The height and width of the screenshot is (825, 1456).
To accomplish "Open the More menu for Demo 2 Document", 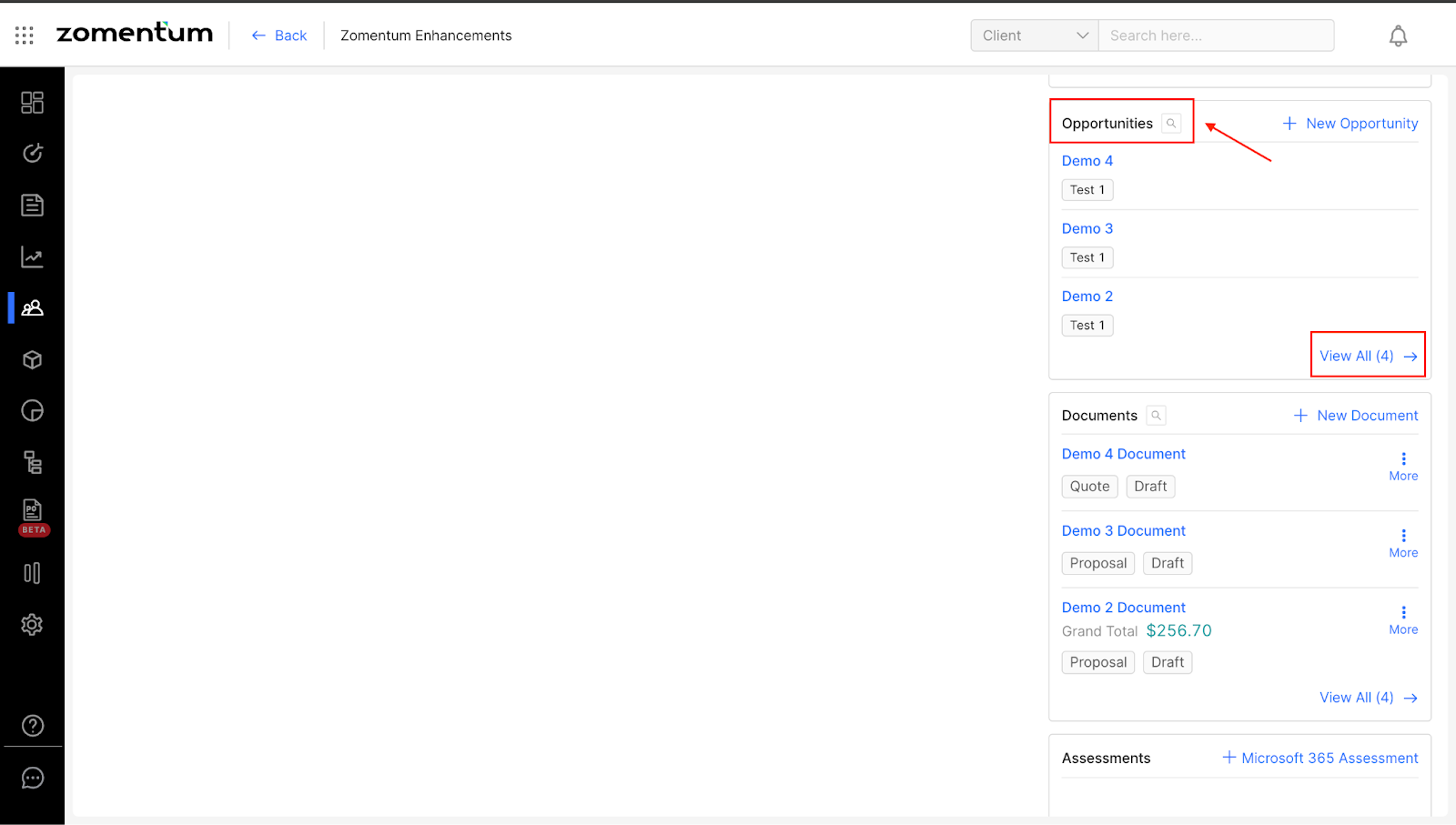I will click(1403, 620).
